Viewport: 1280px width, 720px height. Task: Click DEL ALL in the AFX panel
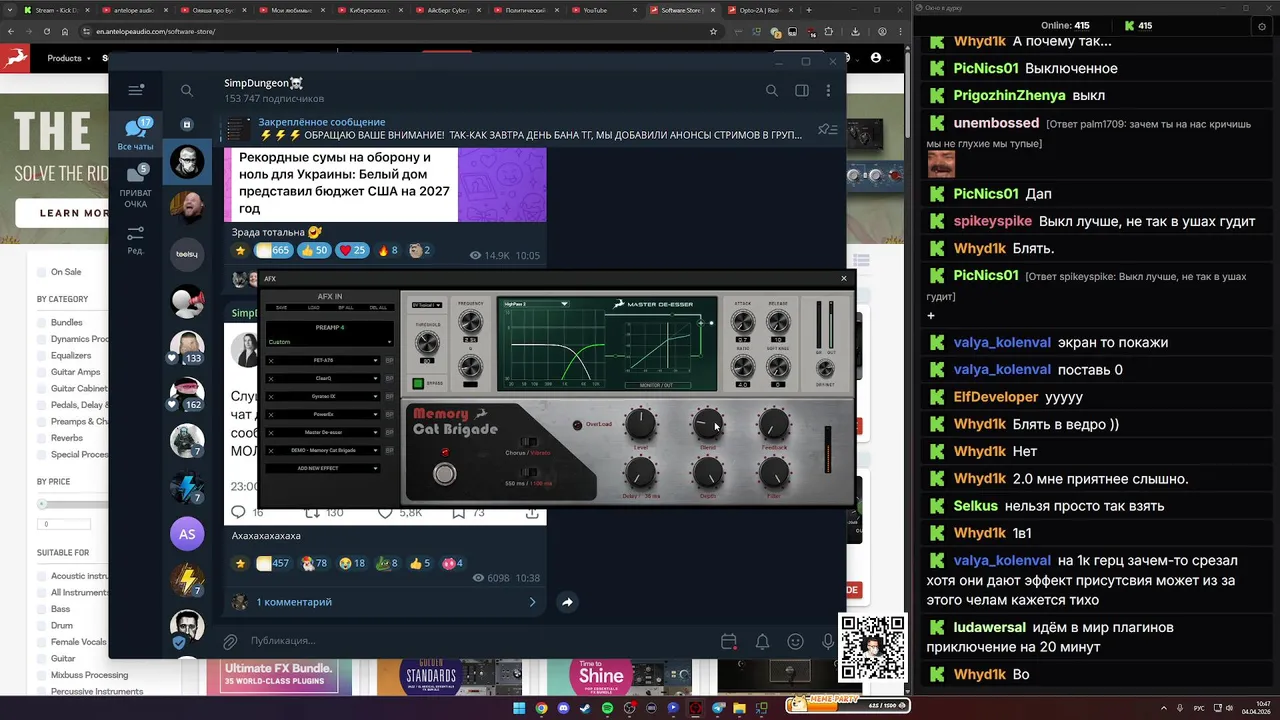(378, 308)
